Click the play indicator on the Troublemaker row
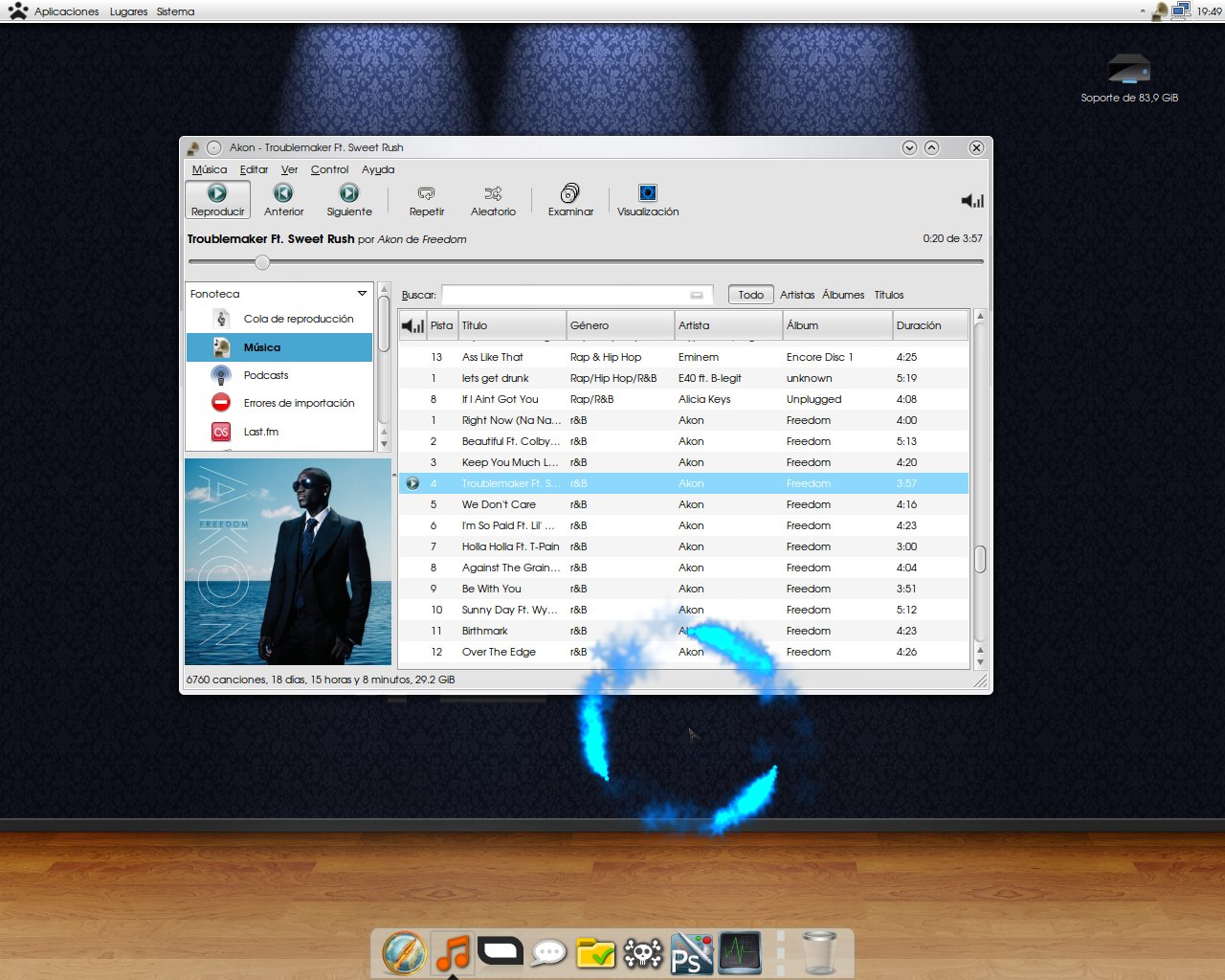 pyautogui.click(x=412, y=483)
